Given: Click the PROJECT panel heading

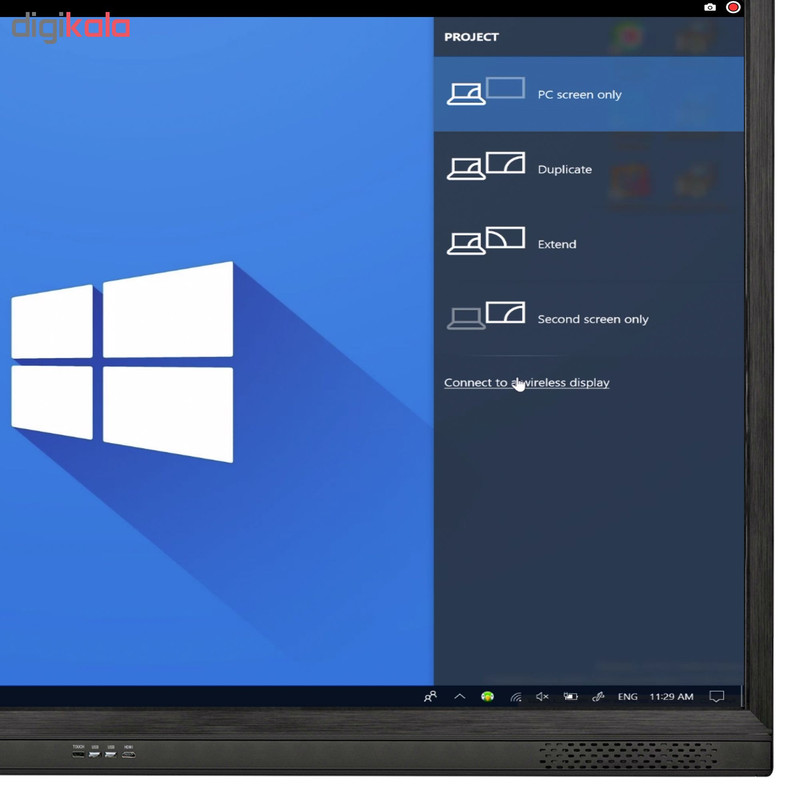Looking at the screenshot, I should [x=471, y=37].
